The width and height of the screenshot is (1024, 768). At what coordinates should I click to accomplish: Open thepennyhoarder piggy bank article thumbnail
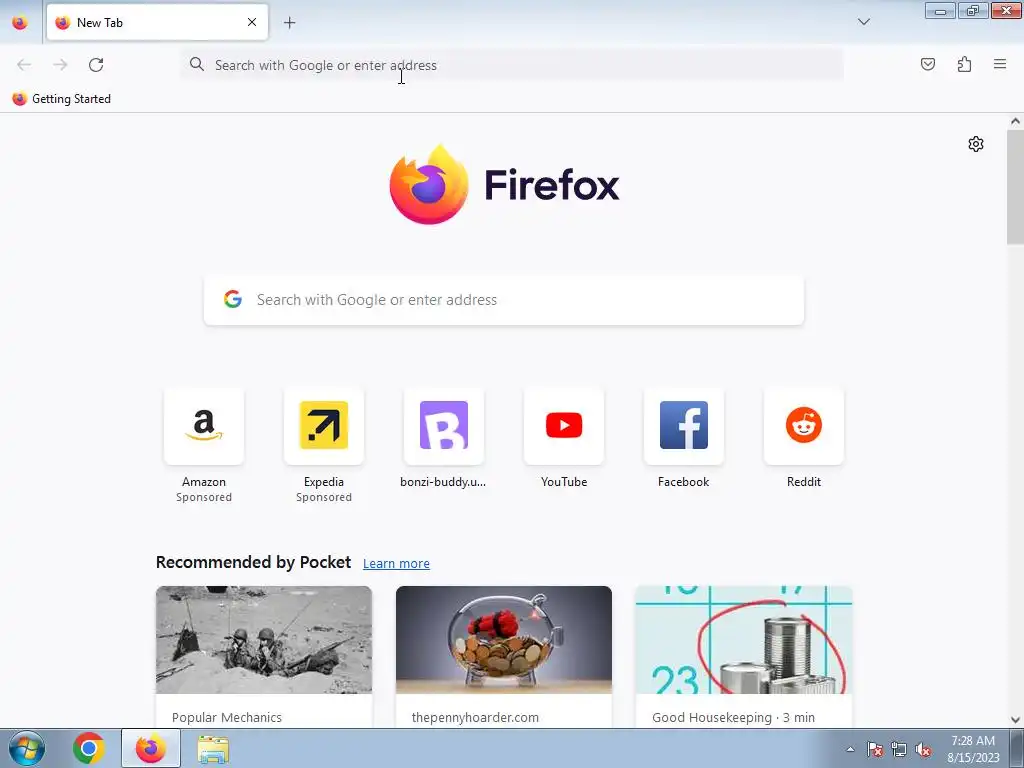tap(504, 640)
